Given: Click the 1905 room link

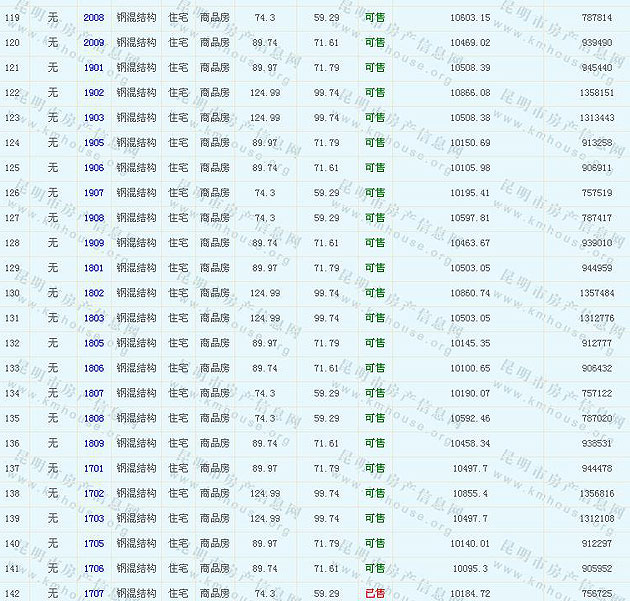Looking at the screenshot, I should 93,143.
